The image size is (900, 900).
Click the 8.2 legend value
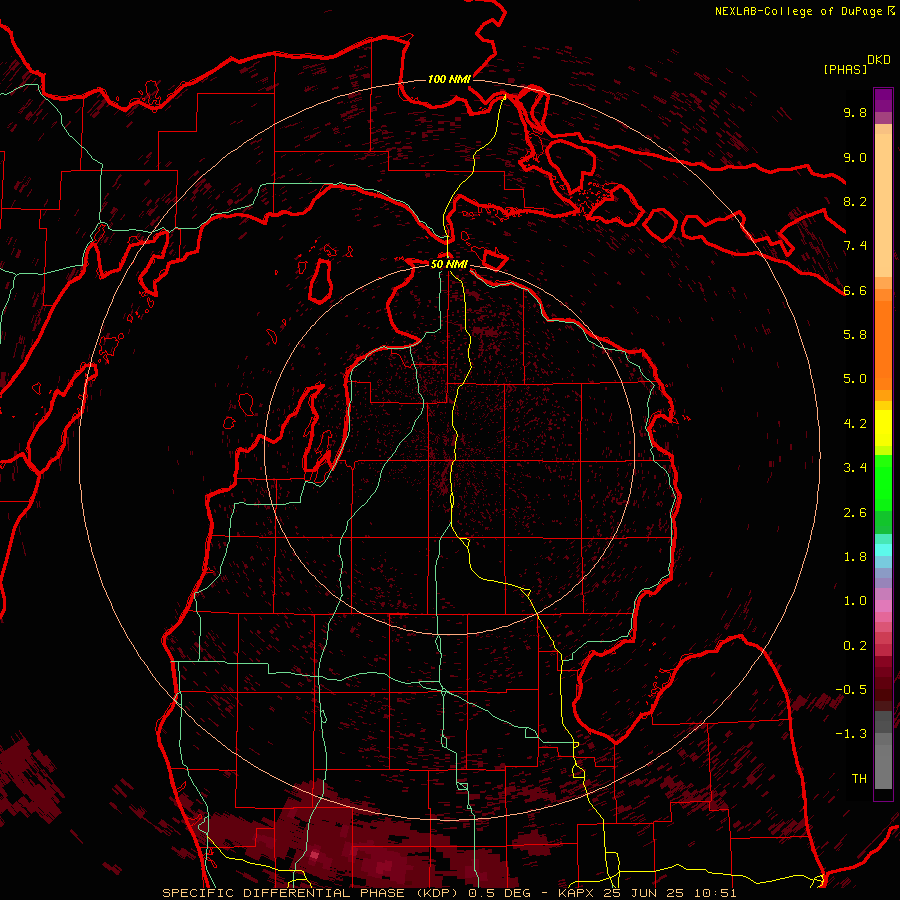(x=855, y=201)
